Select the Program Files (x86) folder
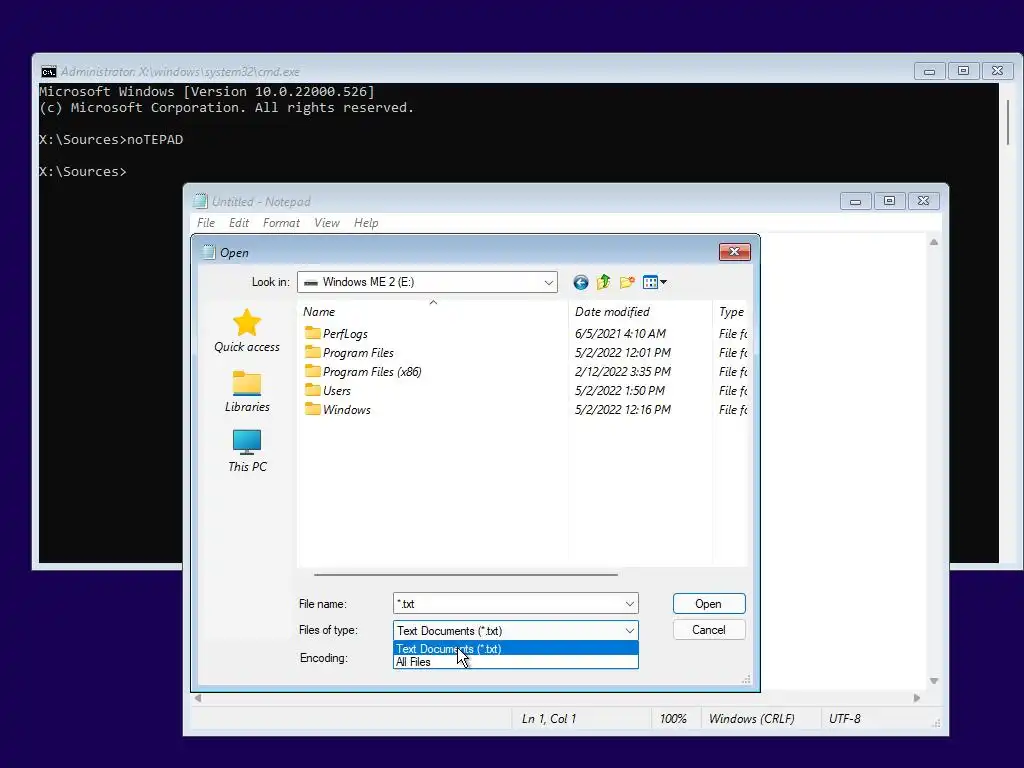The image size is (1024, 768). [363, 372]
